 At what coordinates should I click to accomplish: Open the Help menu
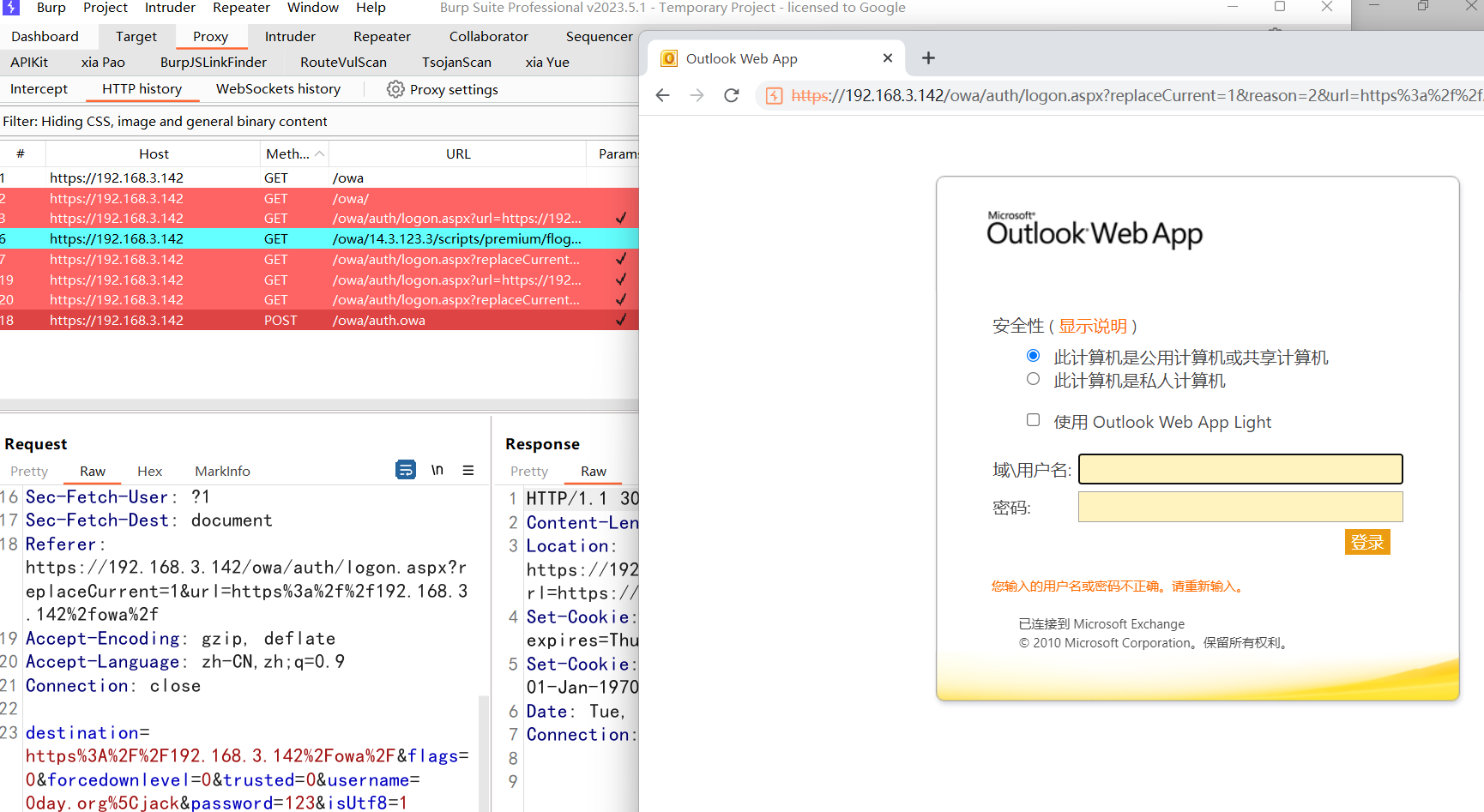point(371,8)
